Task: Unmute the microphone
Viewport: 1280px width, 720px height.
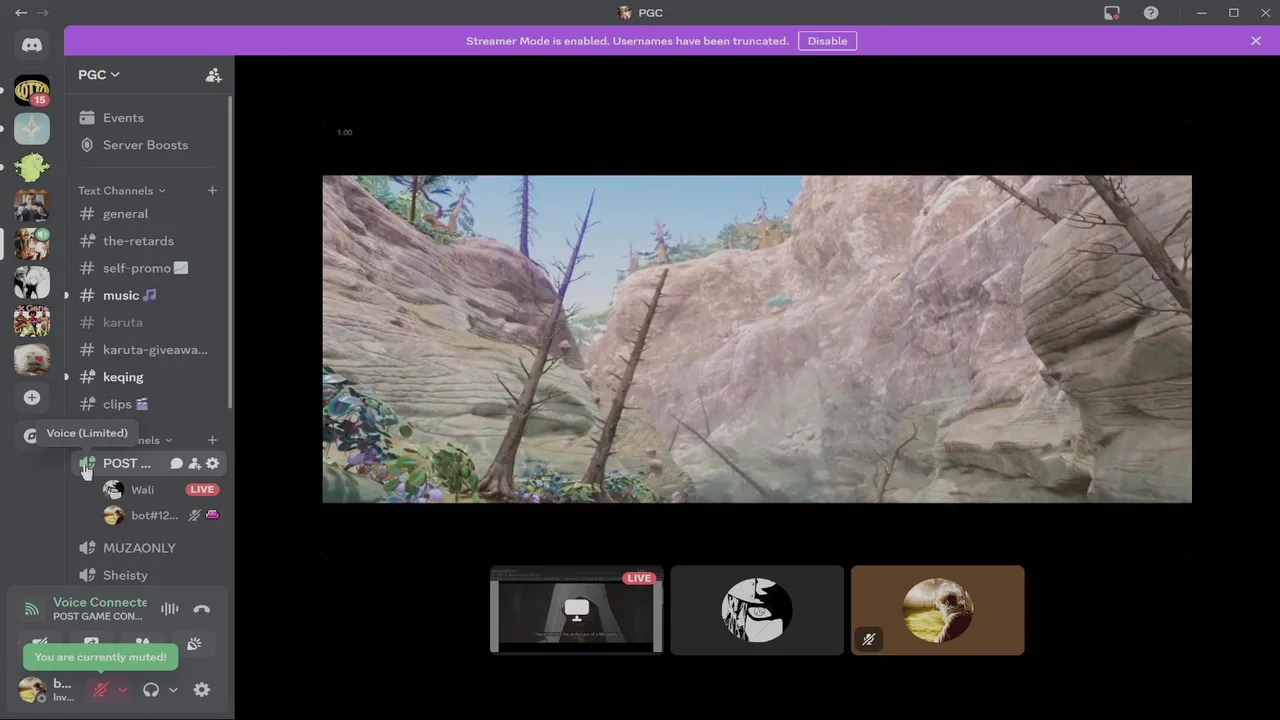Action: [100, 690]
